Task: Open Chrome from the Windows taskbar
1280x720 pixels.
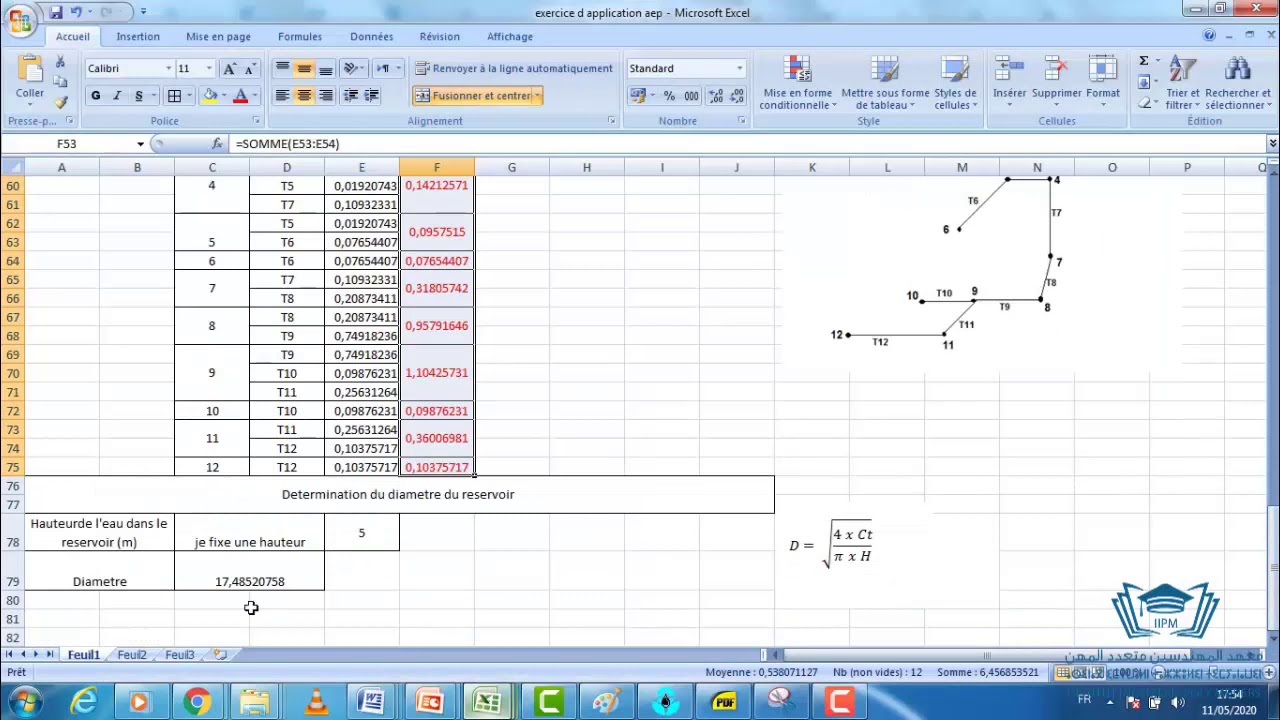Action: point(197,701)
